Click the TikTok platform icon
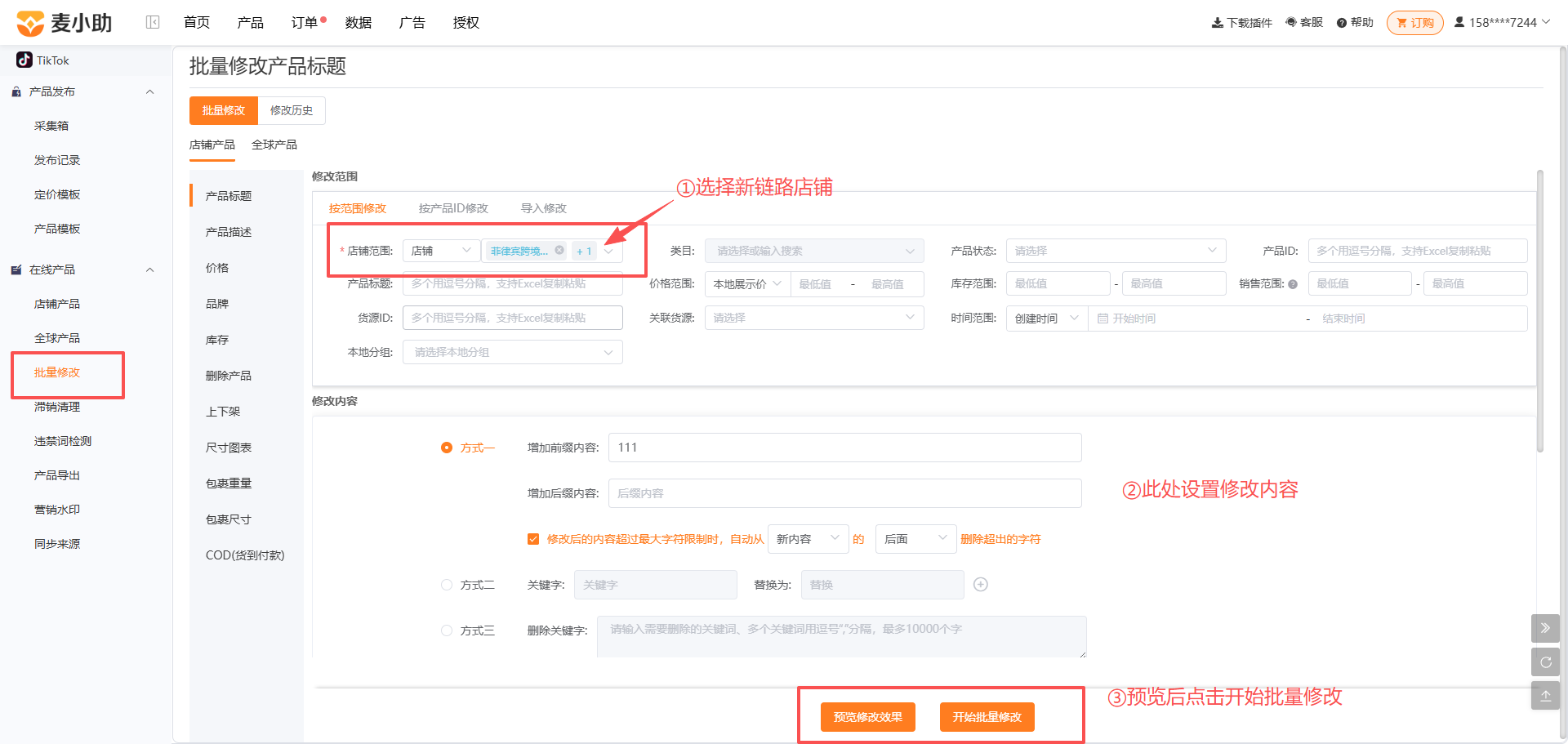 24,60
